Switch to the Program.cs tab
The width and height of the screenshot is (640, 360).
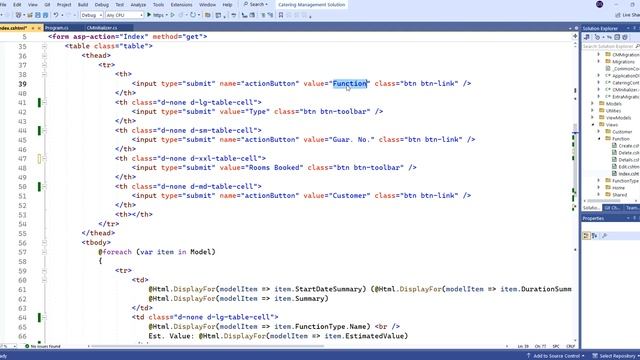pos(57,28)
